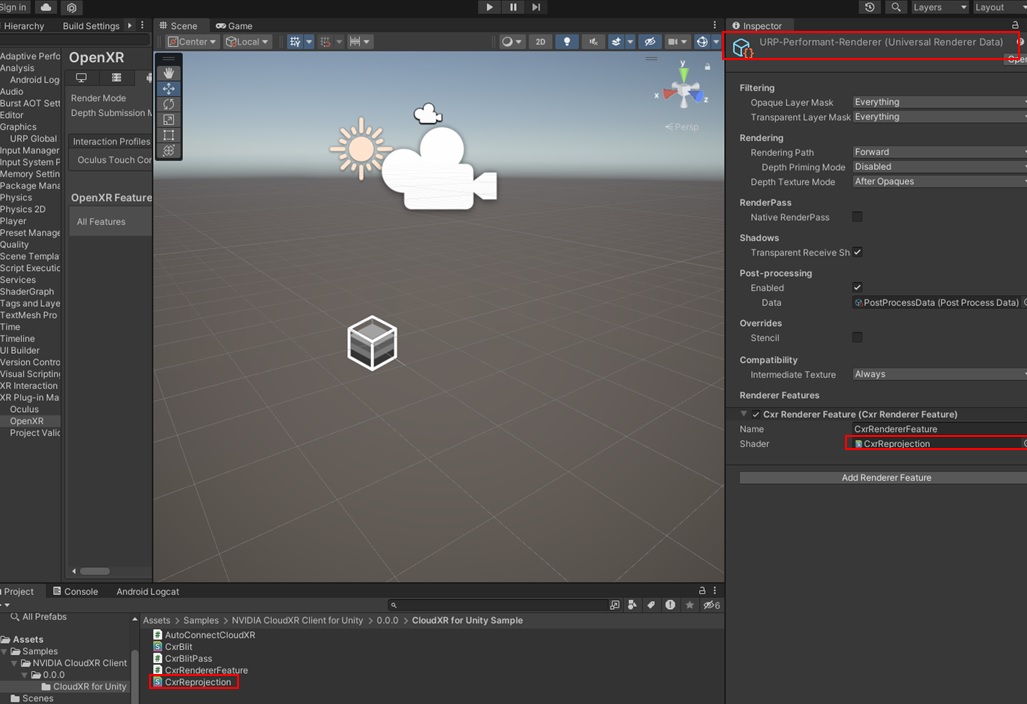
Task: Select the Rect tool
Action: pos(169,135)
